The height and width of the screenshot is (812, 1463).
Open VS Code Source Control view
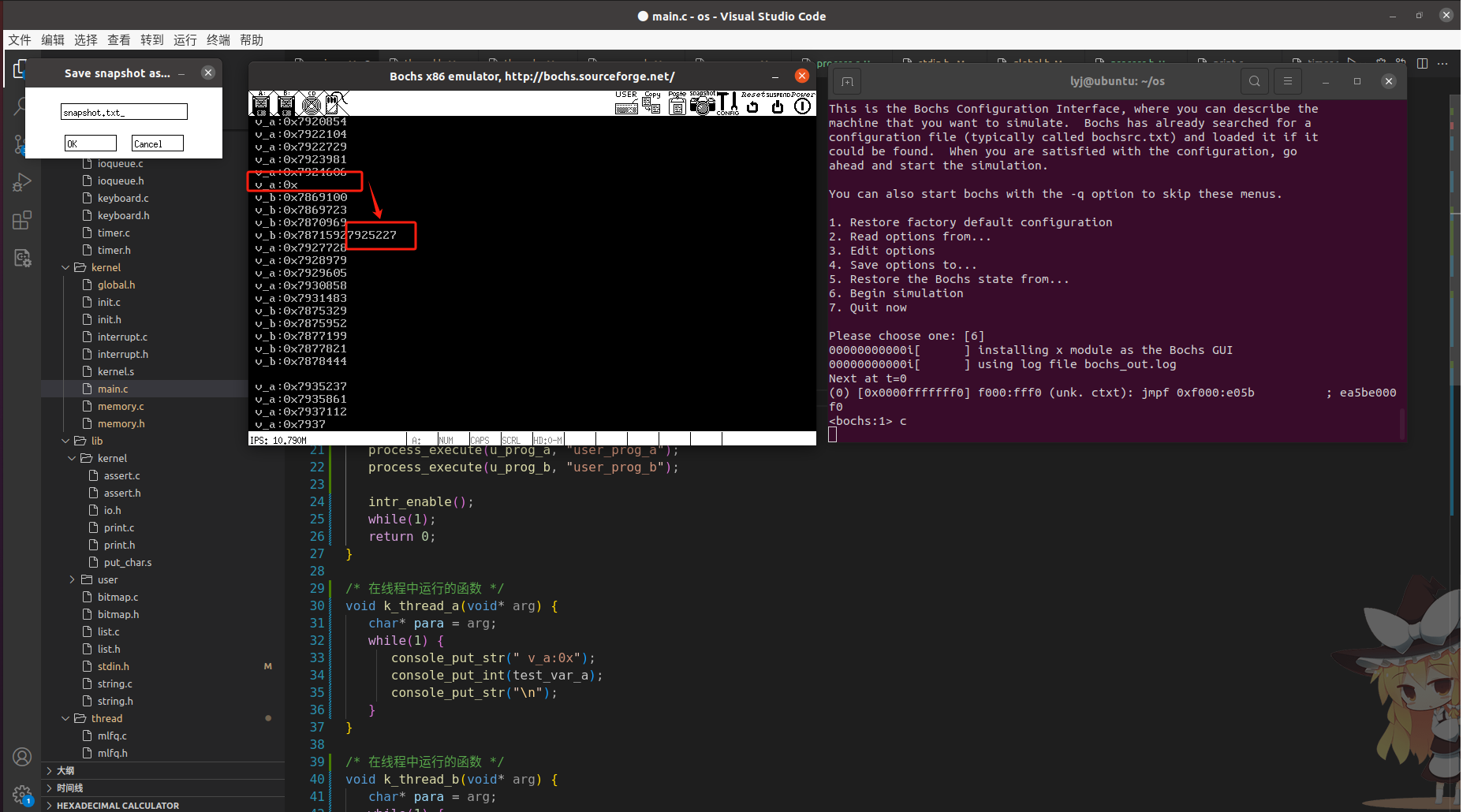(21, 144)
